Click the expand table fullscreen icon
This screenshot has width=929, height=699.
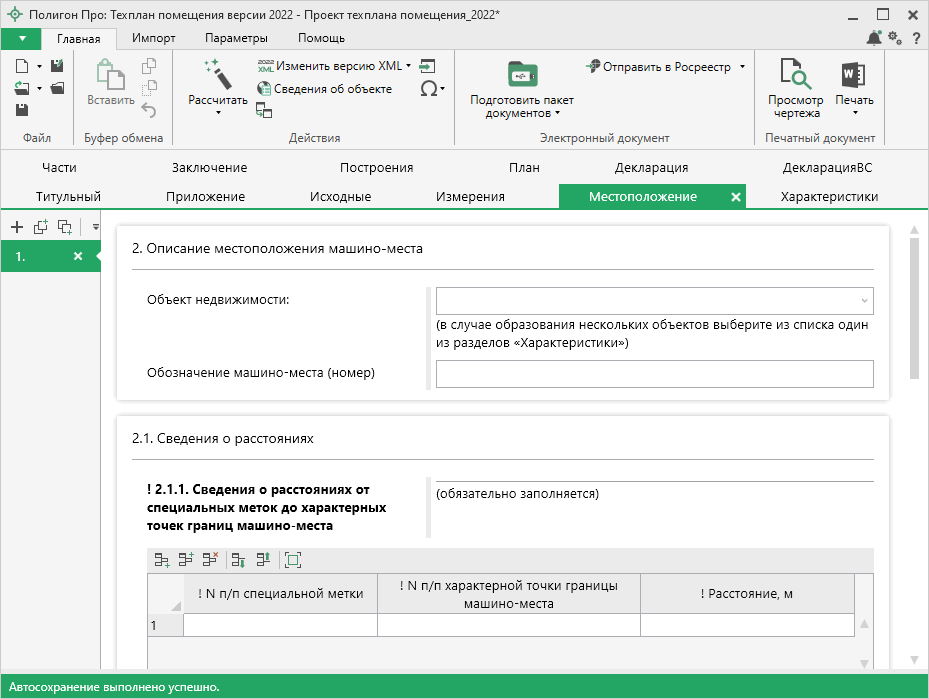[x=292, y=560]
